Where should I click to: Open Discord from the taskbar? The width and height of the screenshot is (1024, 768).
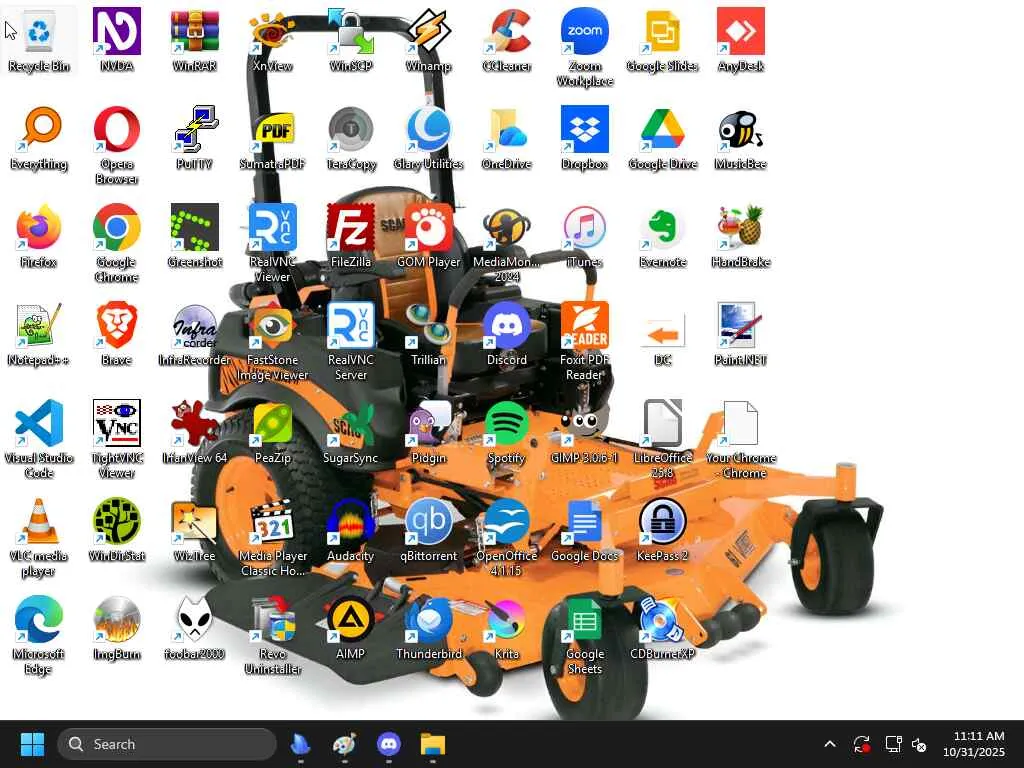pos(389,744)
